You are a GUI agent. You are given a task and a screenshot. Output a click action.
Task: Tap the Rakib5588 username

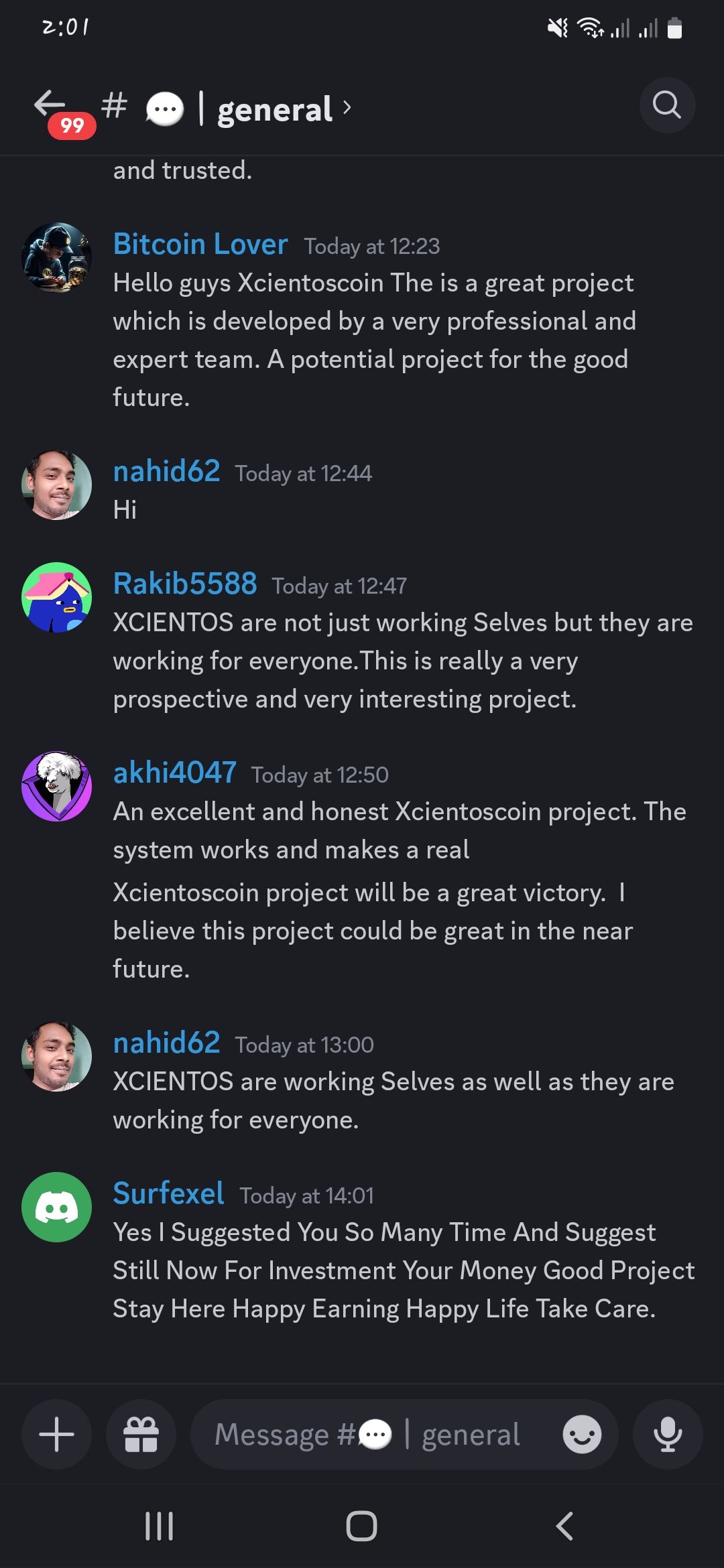click(185, 584)
